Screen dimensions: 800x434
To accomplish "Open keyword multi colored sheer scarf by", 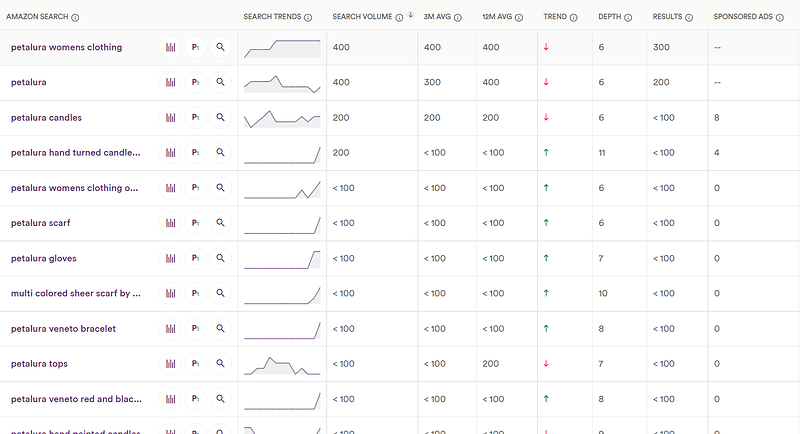I will (x=76, y=293).
